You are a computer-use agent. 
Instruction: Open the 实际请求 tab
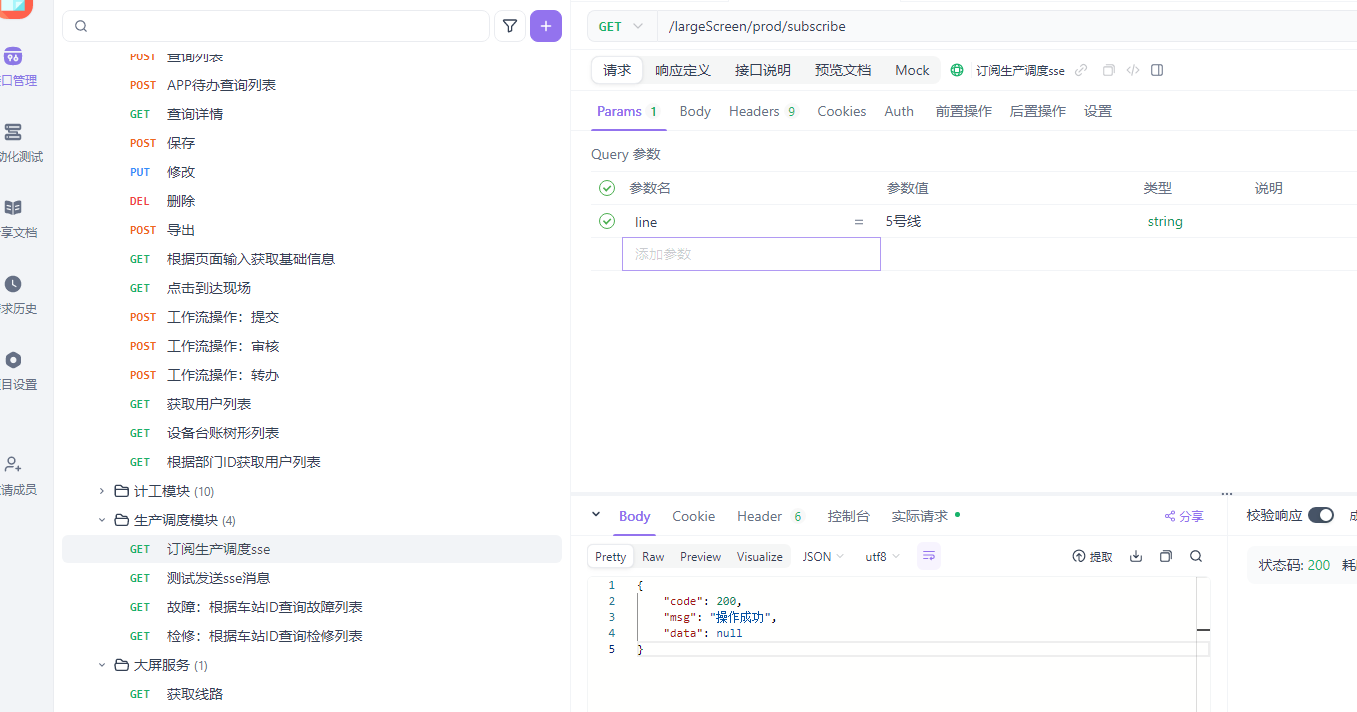coord(925,516)
